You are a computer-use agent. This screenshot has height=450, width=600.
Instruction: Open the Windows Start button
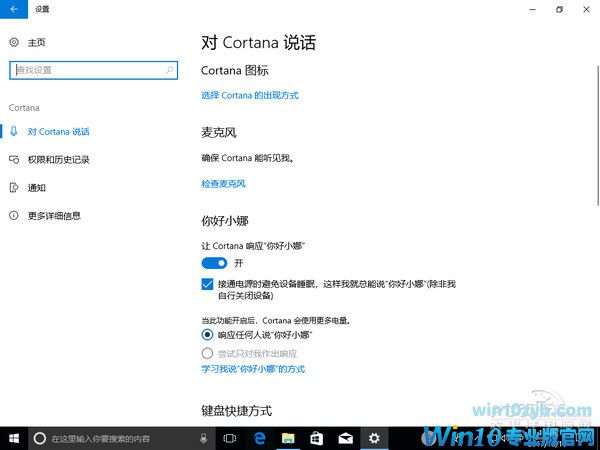point(14,438)
